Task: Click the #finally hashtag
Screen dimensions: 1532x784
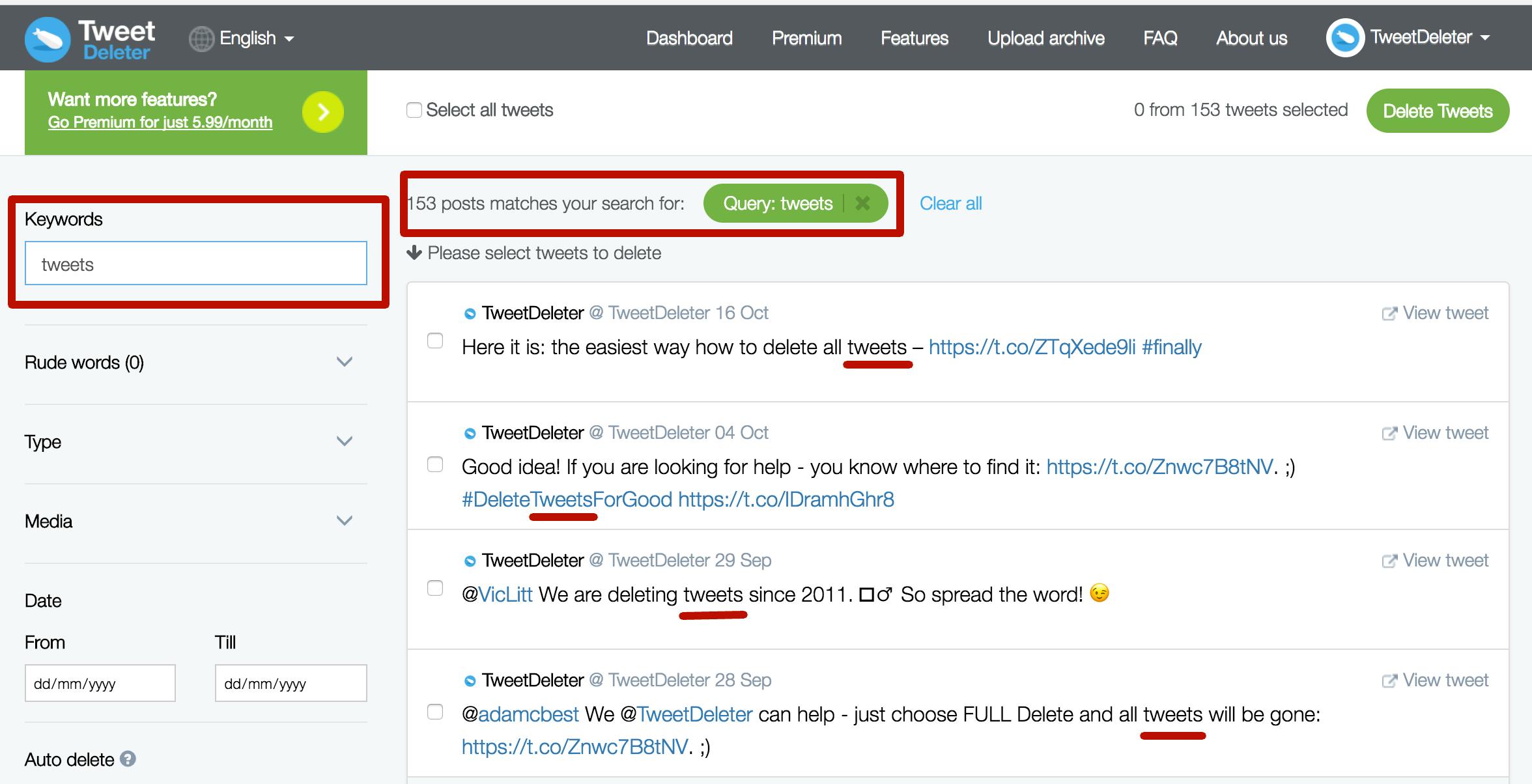Action: [1172, 347]
